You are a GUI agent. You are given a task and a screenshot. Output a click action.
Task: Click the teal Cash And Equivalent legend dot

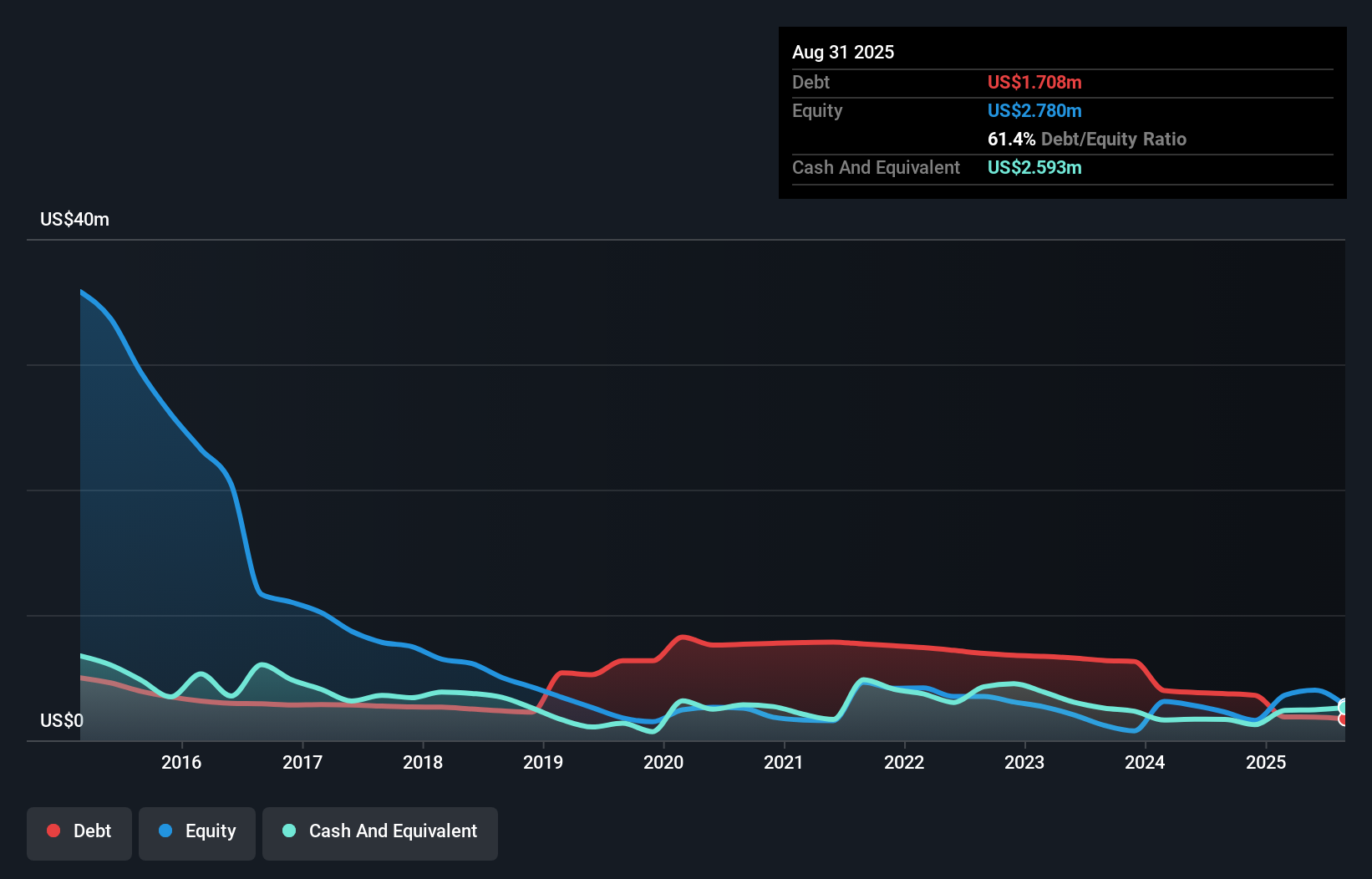click(x=288, y=831)
